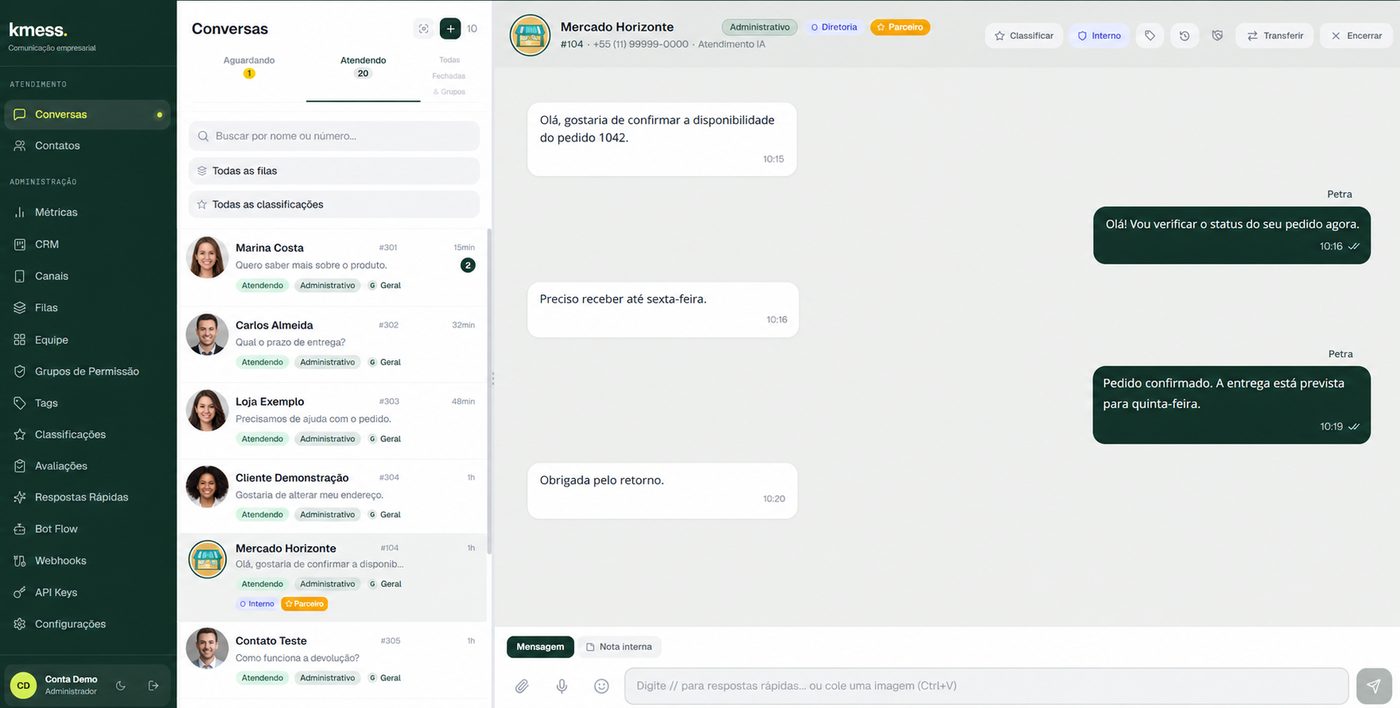This screenshot has height=708, width=1400.
Task: Click Mercado Horizonte avatar in chat header
Action: (x=530, y=35)
